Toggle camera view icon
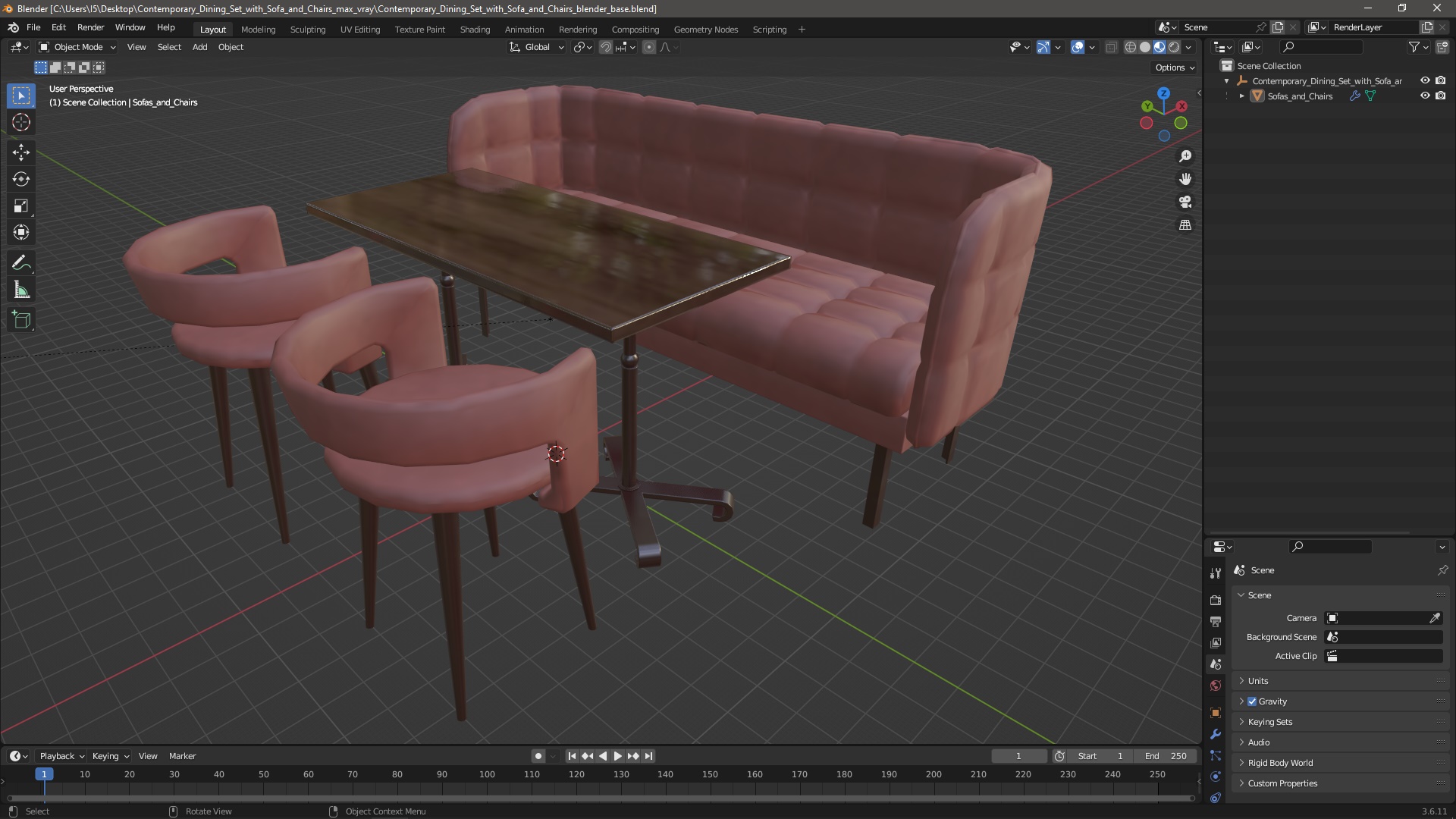The image size is (1456, 819). (x=1185, y=202)
